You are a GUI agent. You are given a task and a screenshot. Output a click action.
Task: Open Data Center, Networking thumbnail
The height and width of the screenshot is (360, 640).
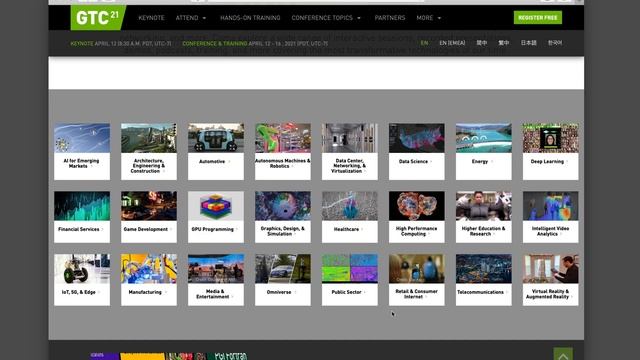coord(350,138)
